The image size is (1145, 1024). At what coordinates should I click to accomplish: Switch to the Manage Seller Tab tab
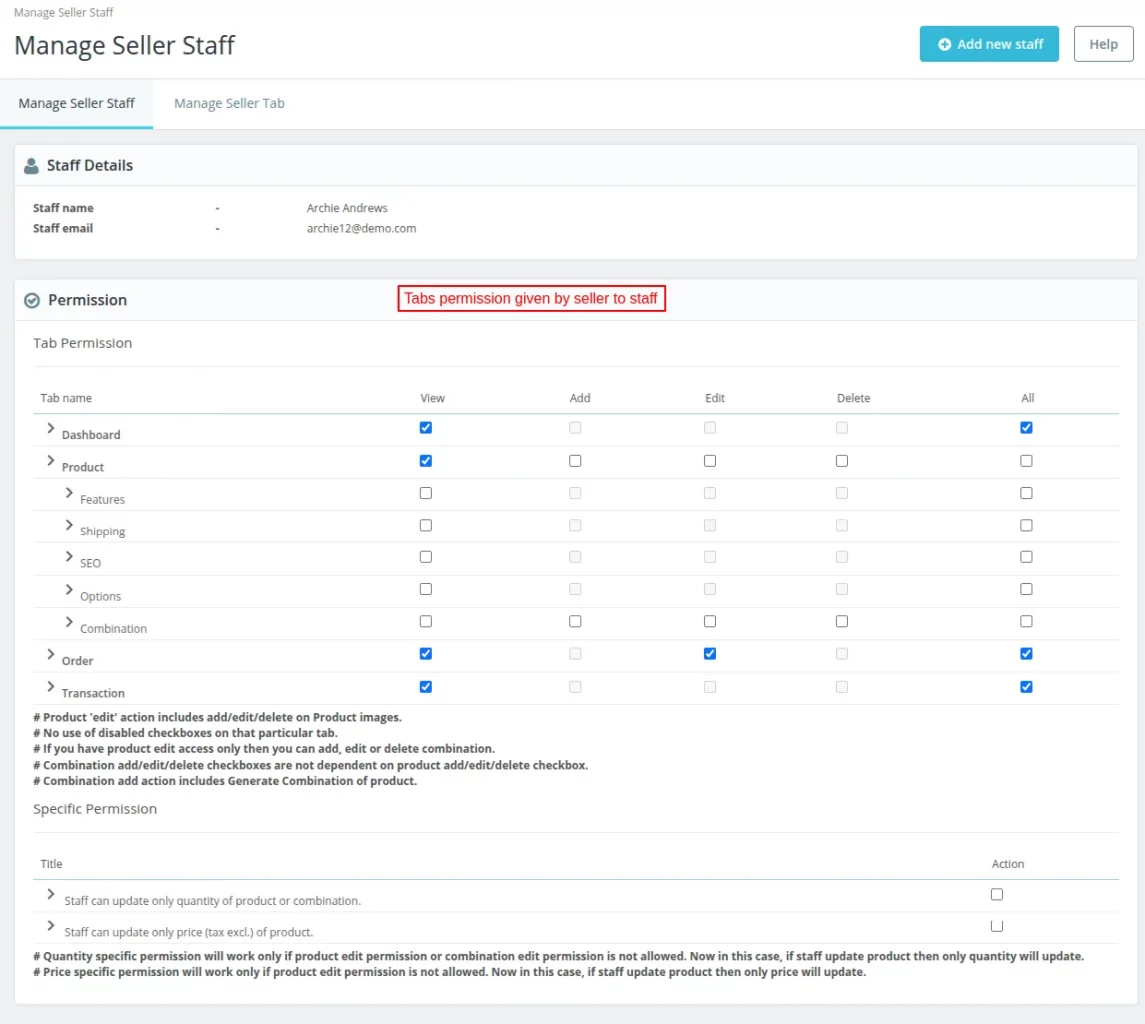229,103
